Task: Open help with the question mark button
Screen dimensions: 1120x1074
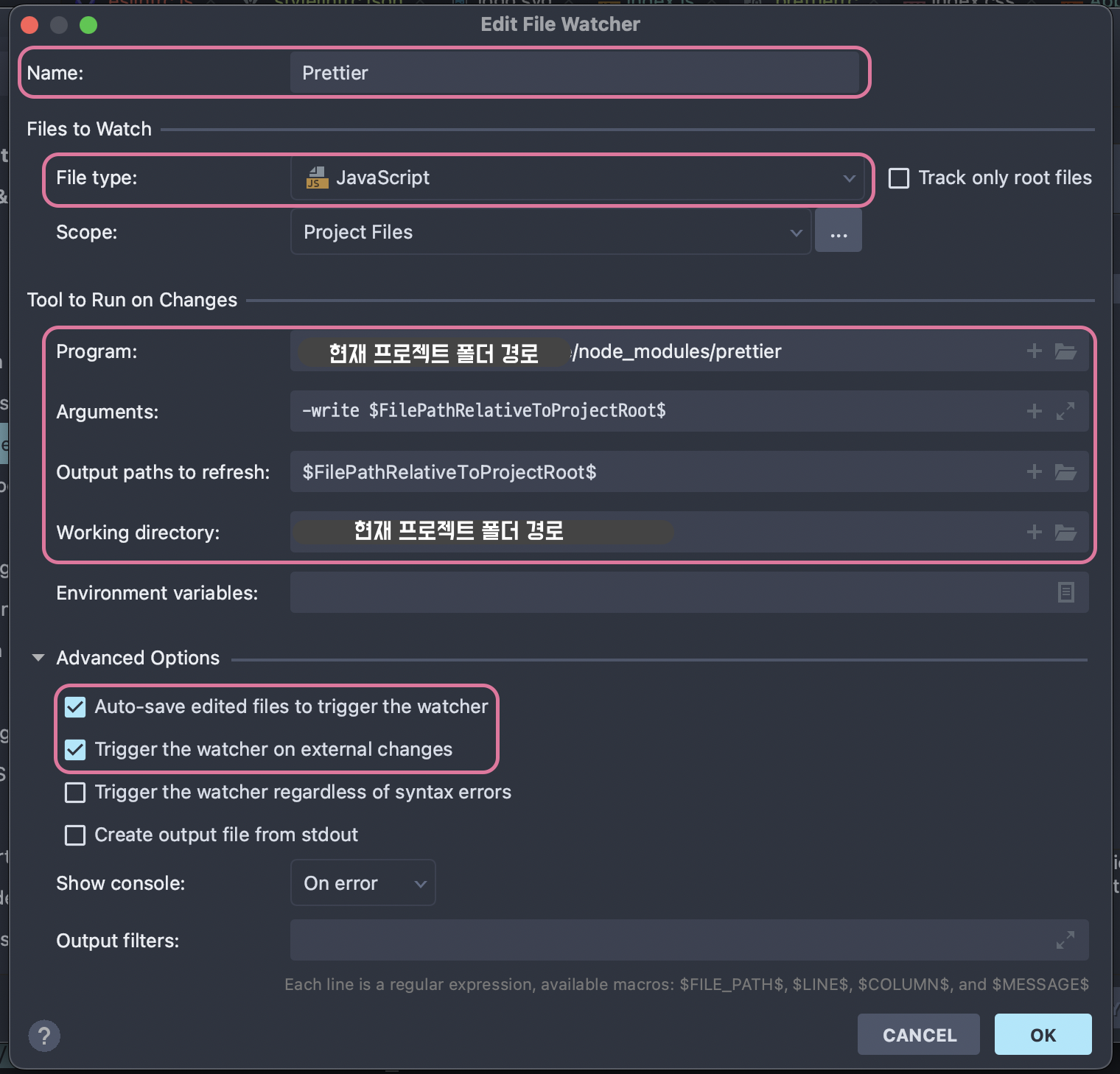Action: tap(44, 1036)
